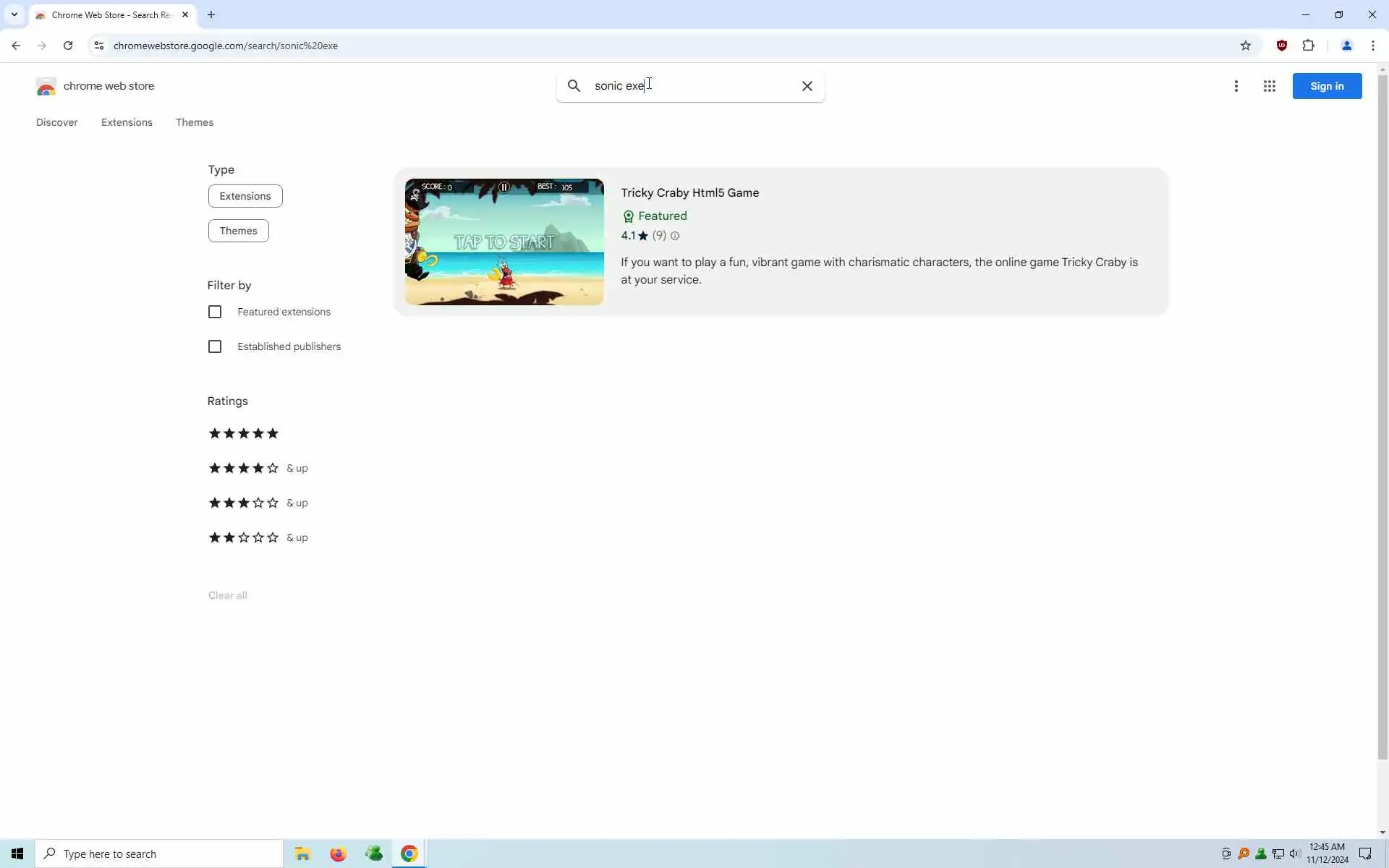
Task: Enable Featured extensions filter
Action: click(x=215, y=312)
